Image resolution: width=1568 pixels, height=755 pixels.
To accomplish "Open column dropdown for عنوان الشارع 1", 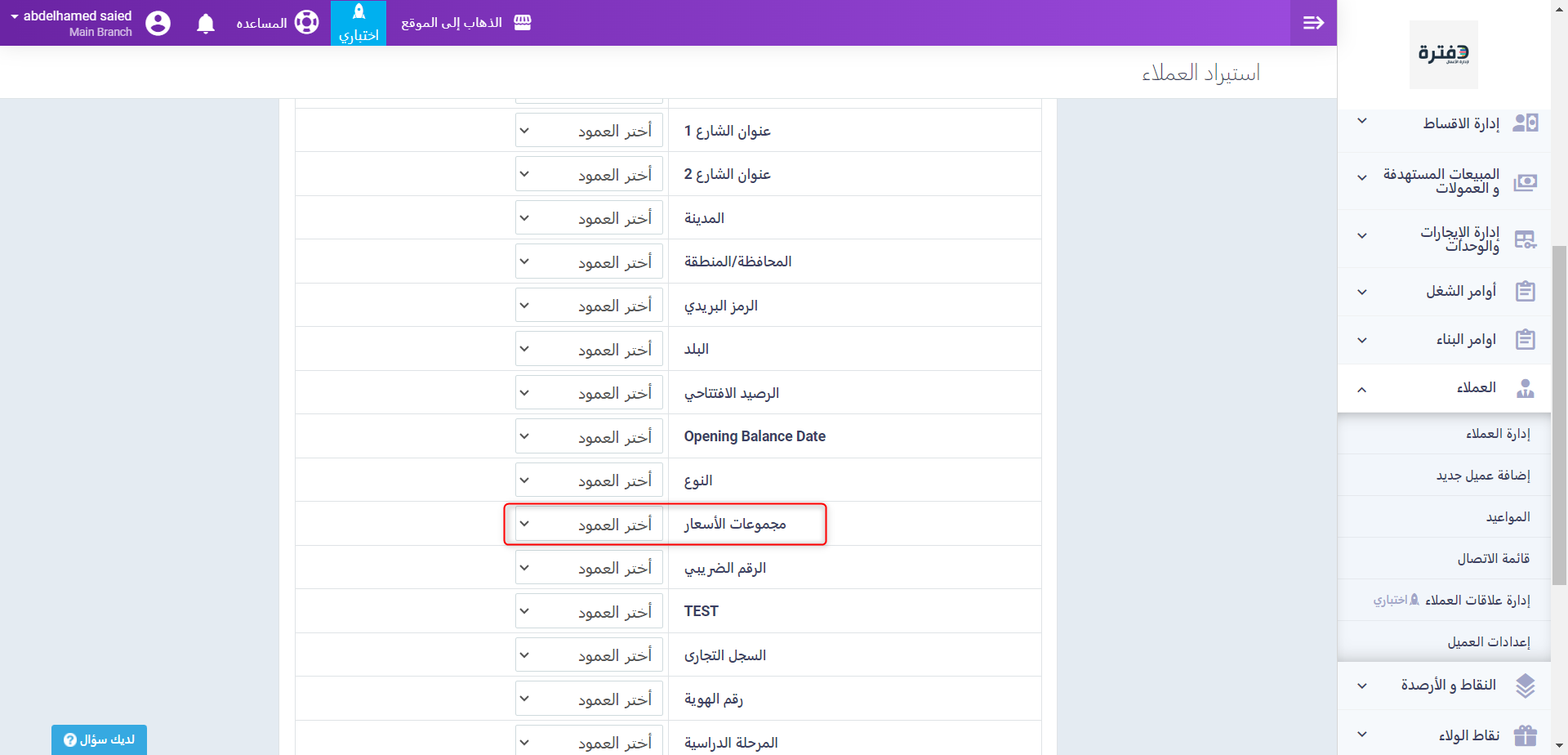I will (x=589, y=131).
